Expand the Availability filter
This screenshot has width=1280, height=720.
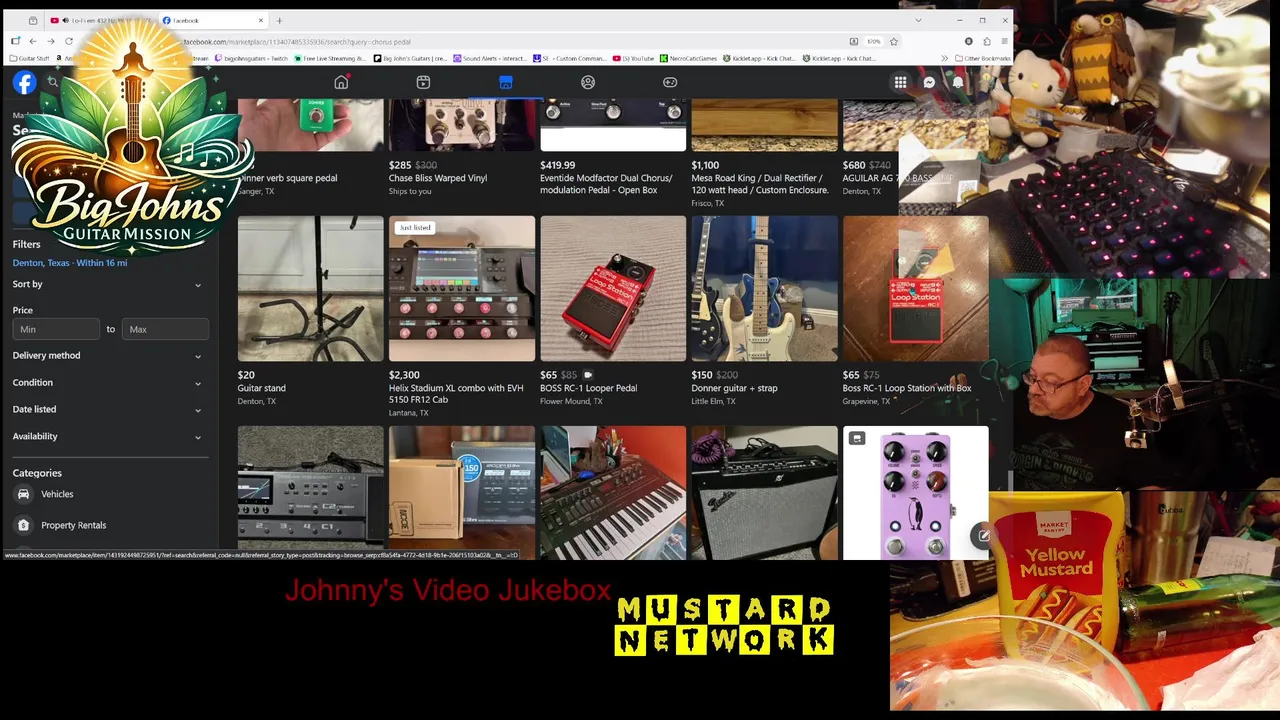(x=107, y=436)
